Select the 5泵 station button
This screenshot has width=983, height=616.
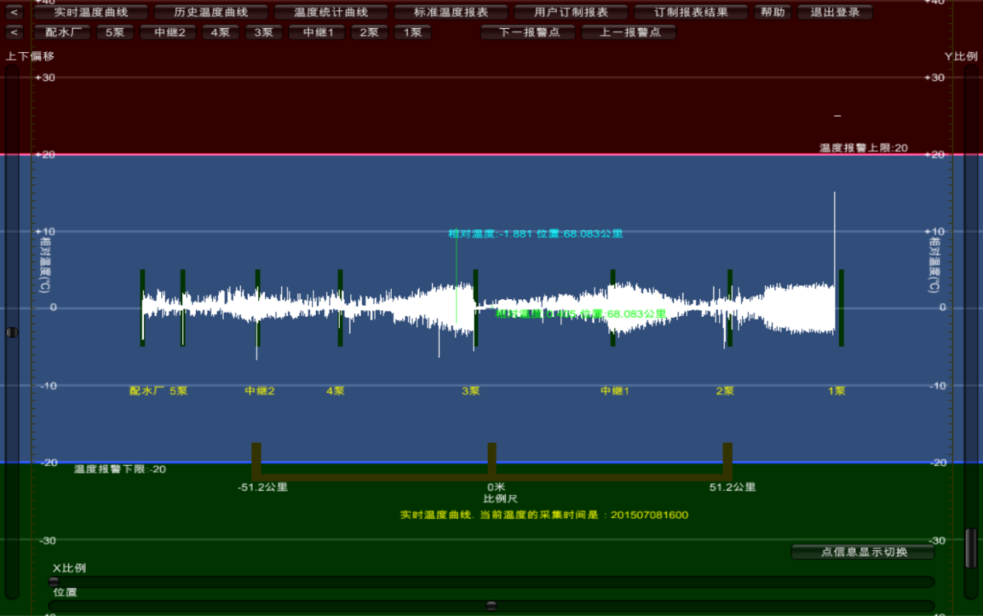point(115,32)
